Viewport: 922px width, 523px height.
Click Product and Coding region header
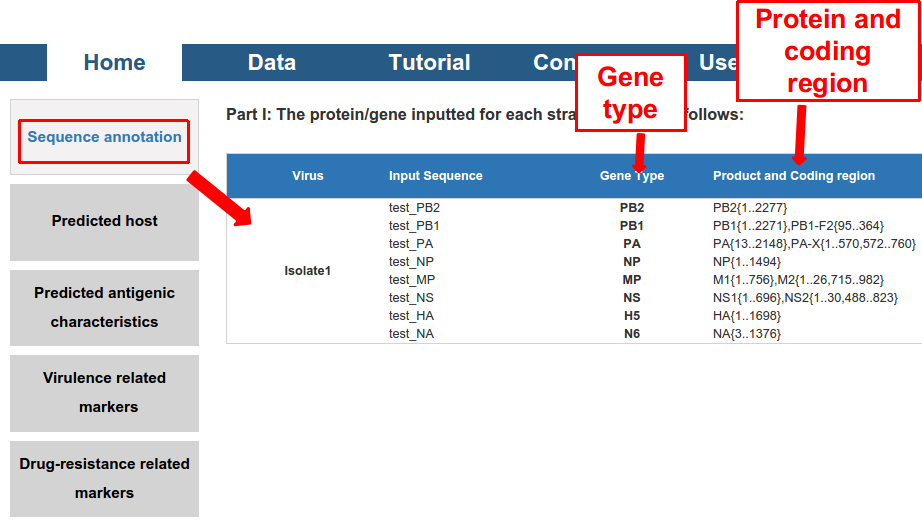pos(793,176)
